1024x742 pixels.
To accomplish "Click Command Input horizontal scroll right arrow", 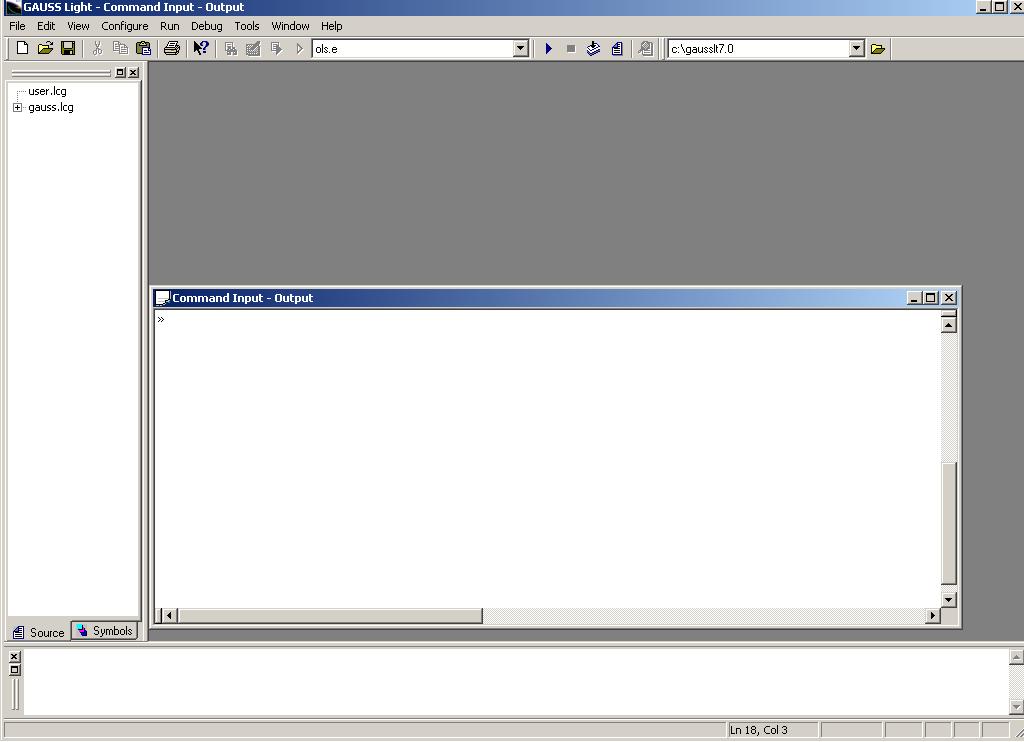I will (933, 615).
